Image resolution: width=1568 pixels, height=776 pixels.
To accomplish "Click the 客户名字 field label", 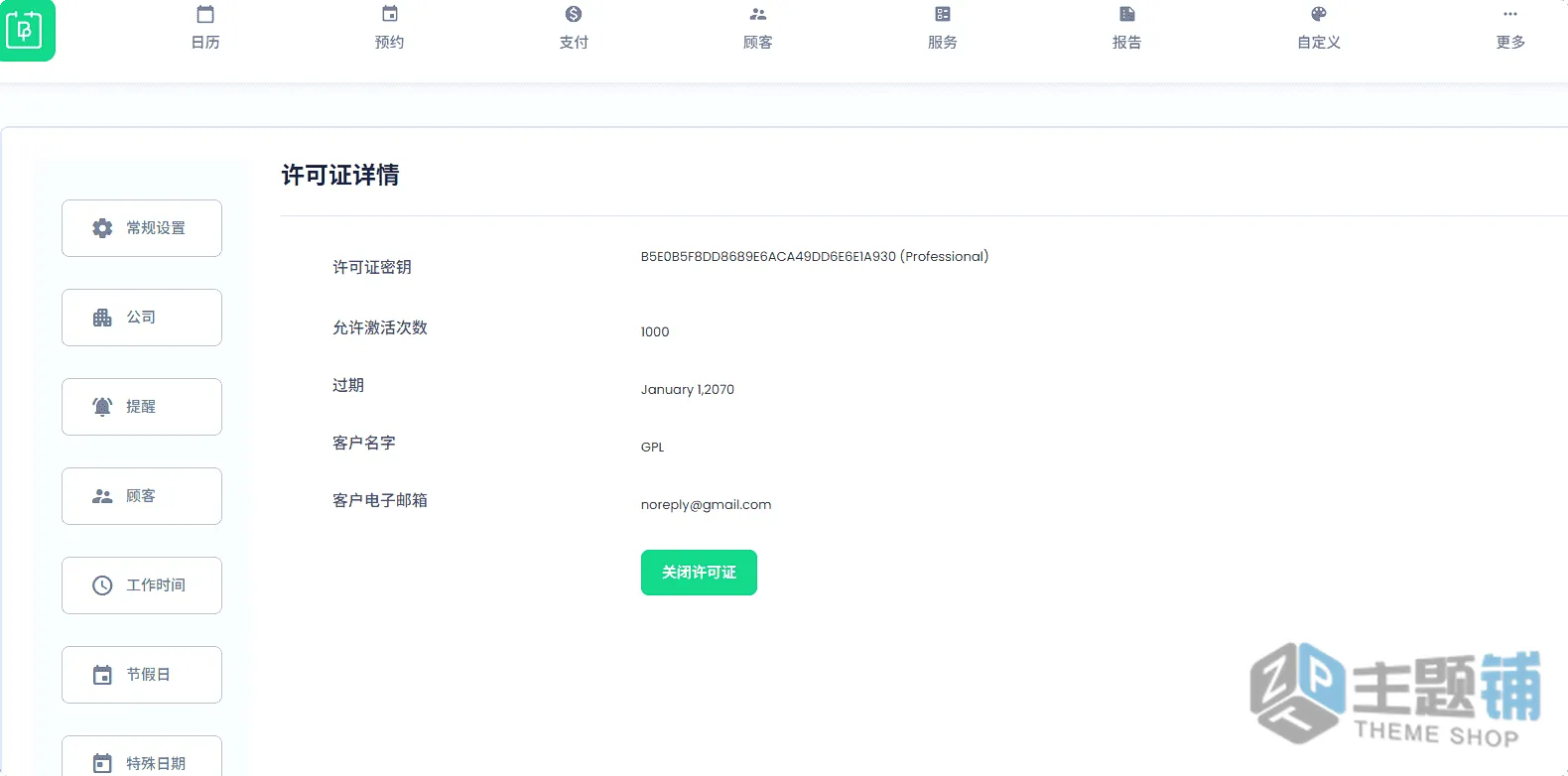I will (x=364, y=443).
